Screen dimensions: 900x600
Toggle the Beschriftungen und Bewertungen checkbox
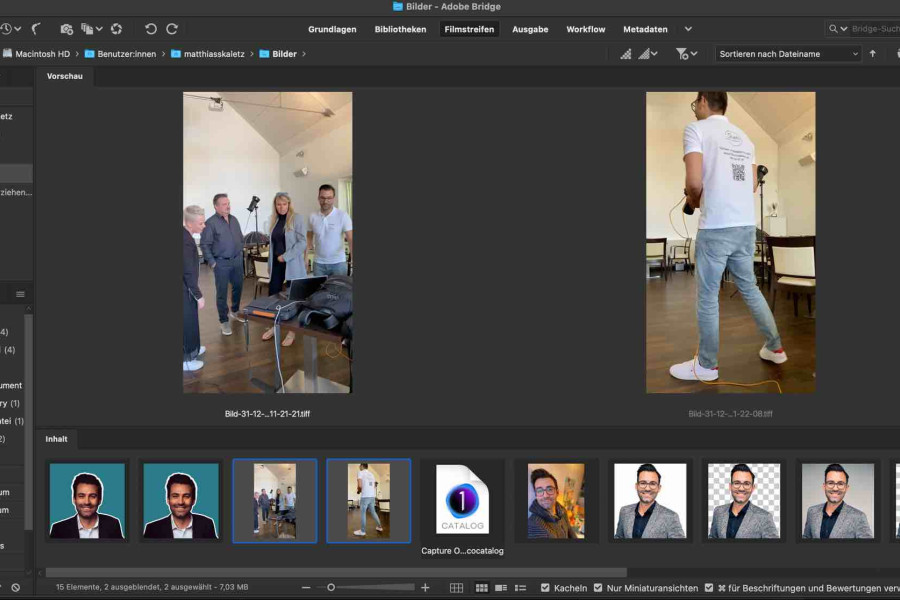(709, 588)
